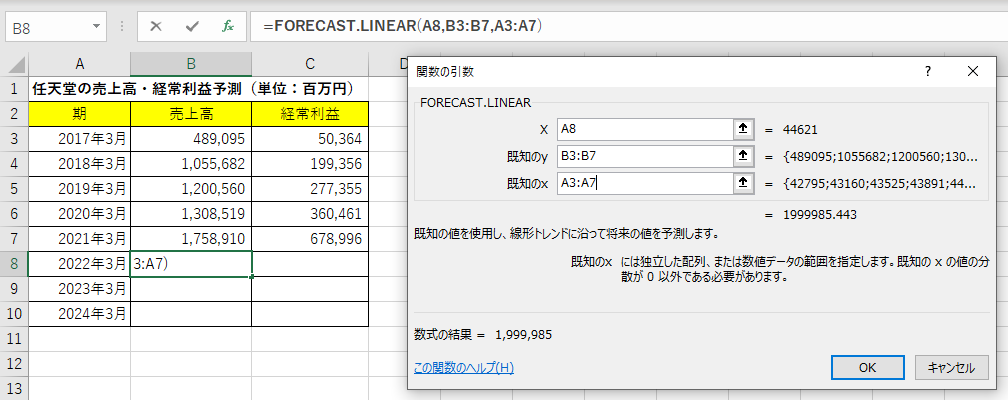
Task: Select the cell 2018年3月
Action: tap(80, 164)
